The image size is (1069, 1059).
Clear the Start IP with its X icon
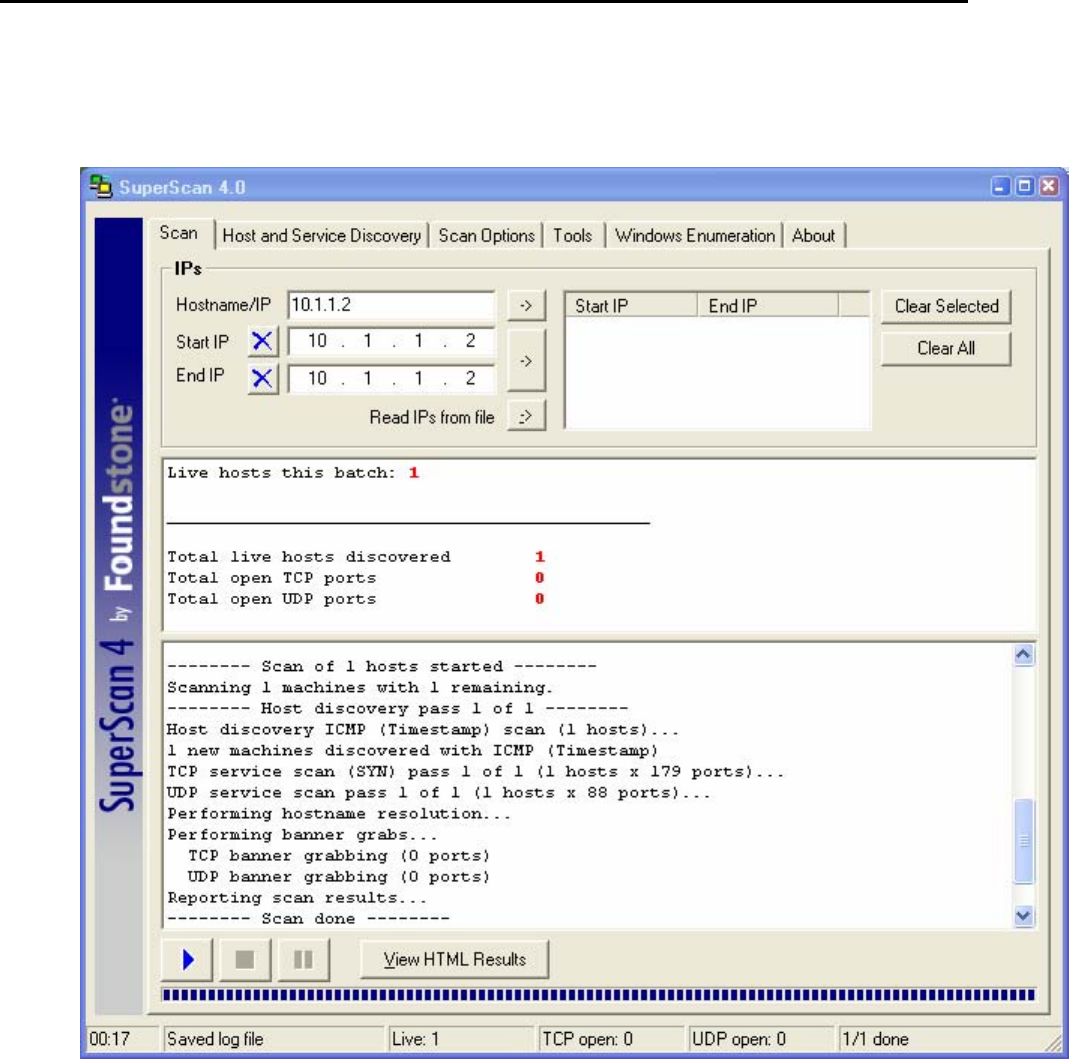tap(262, 341)
